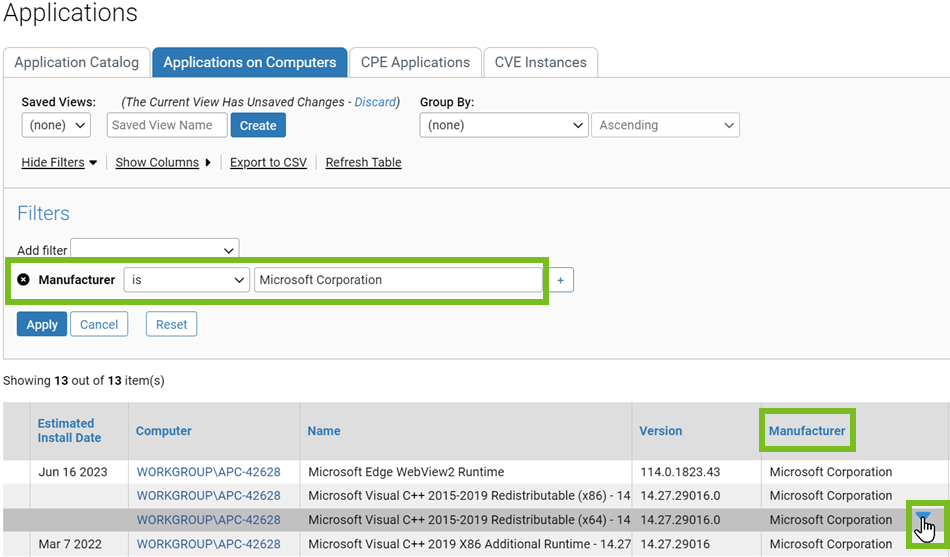Viewport: 950px width, 557px height.
Task: Remove the Manufacturer filter with the x icon
Action: (23, 279)
